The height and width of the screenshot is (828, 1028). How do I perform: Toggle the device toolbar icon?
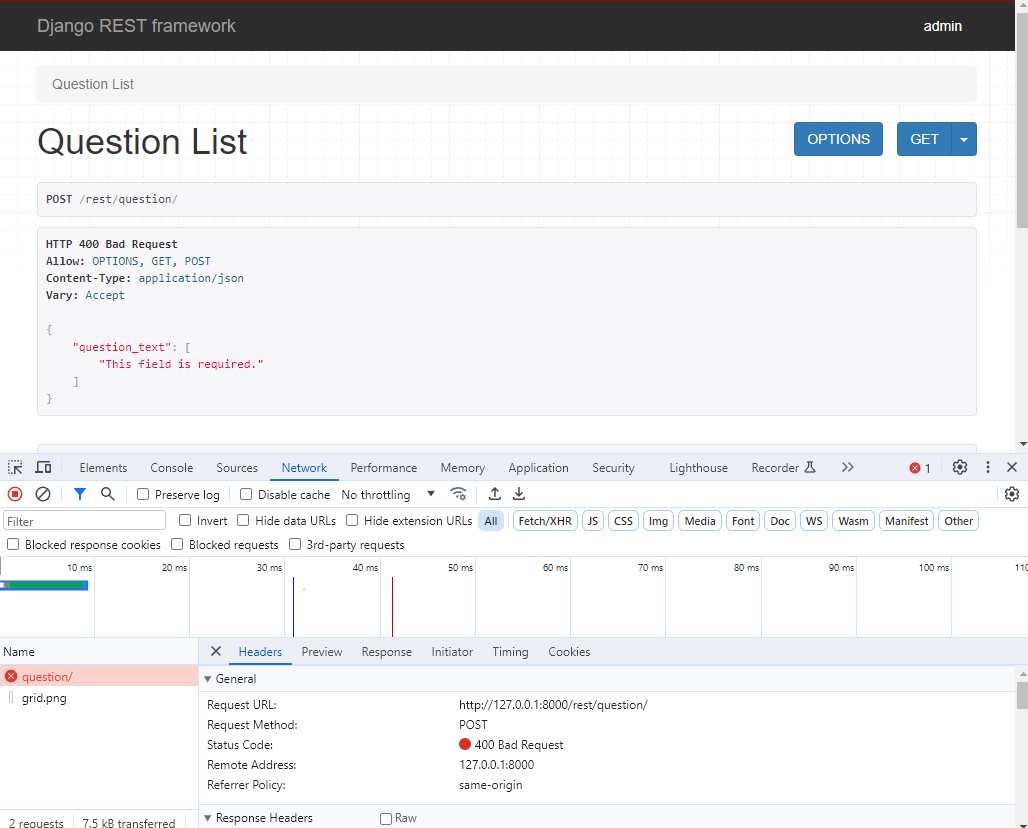[x=43, y=467]
